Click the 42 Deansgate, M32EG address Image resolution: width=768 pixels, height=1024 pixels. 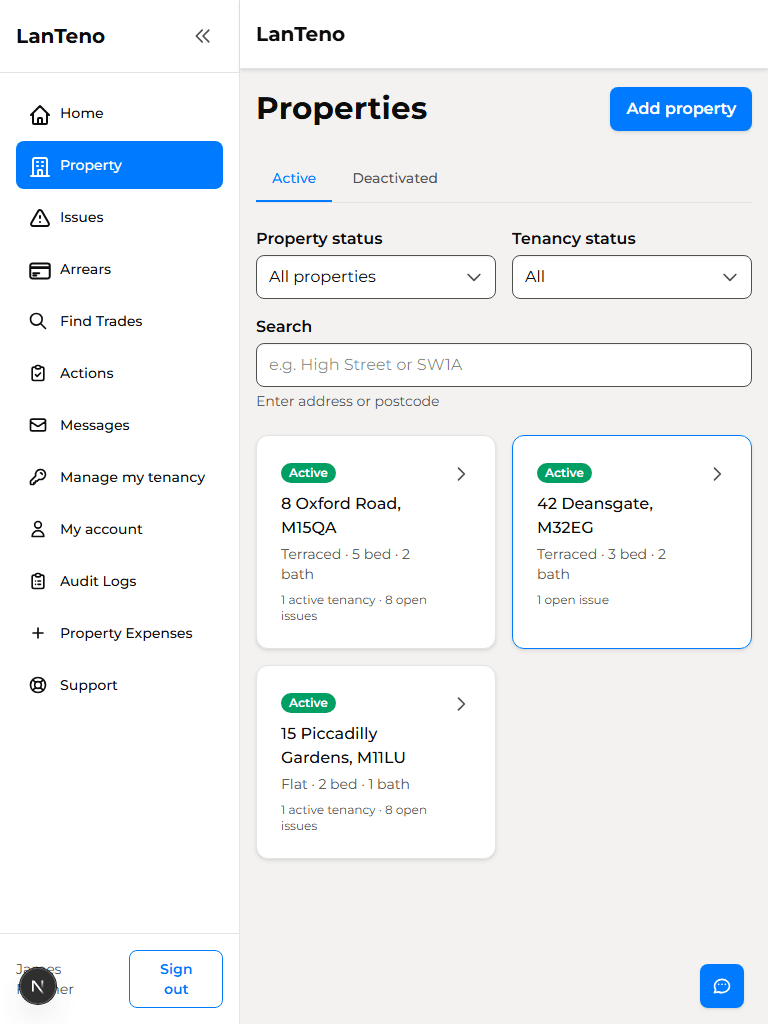coord(595,515)
